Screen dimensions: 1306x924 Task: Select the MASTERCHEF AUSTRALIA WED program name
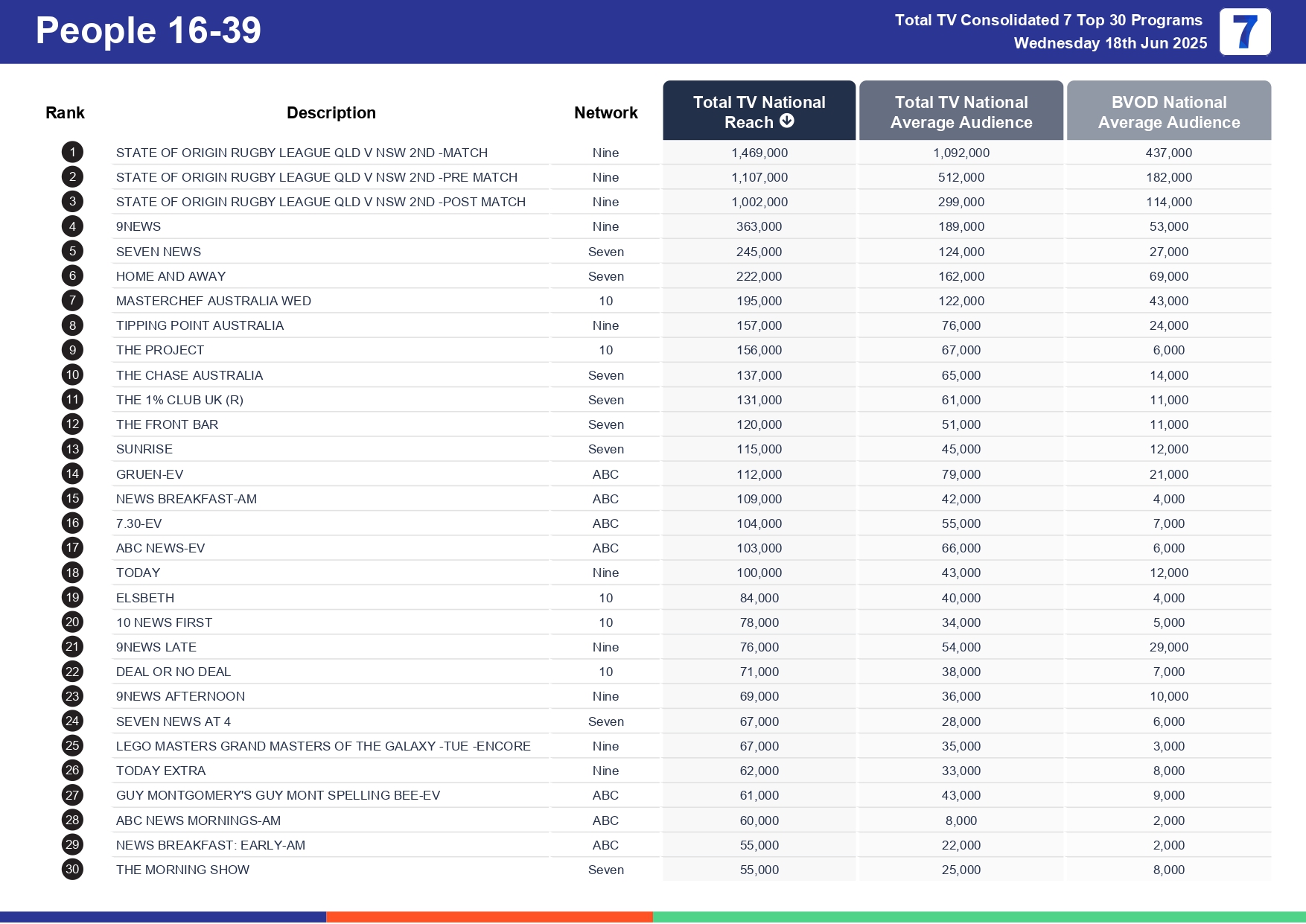pos(214,300)
